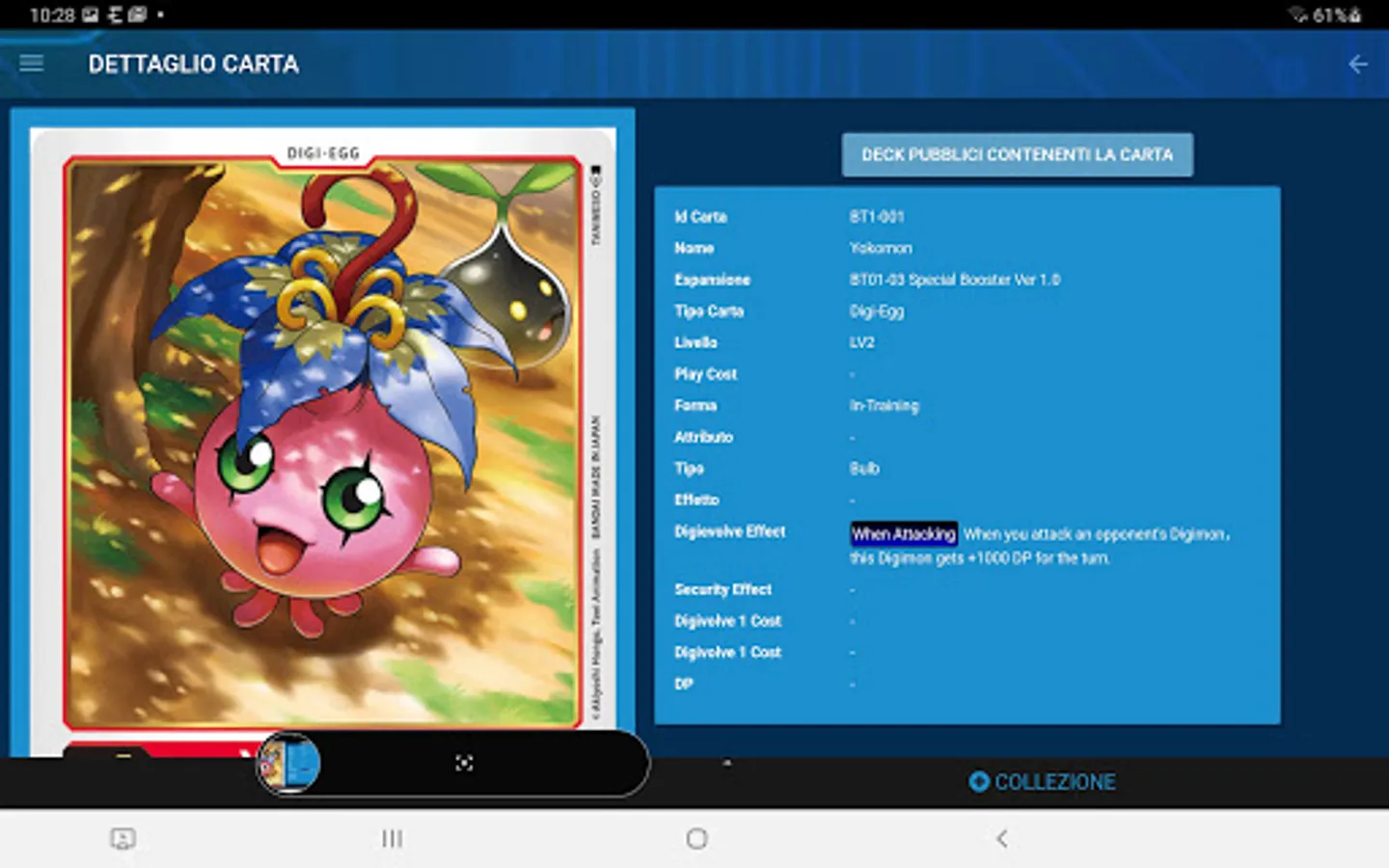1389x868 pixels.
Task: Select the name value Yokomon
Action: [880, 249]
